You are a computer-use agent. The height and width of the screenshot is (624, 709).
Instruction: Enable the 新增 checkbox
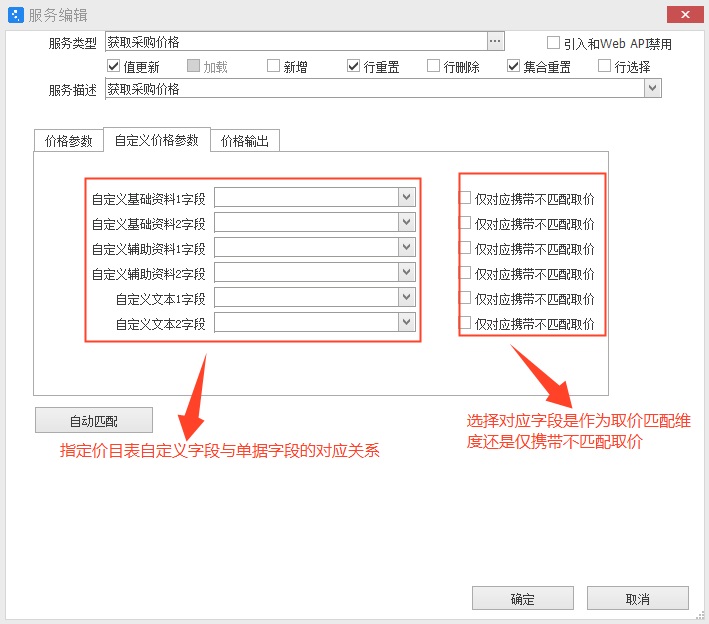[x=274, y=67]
